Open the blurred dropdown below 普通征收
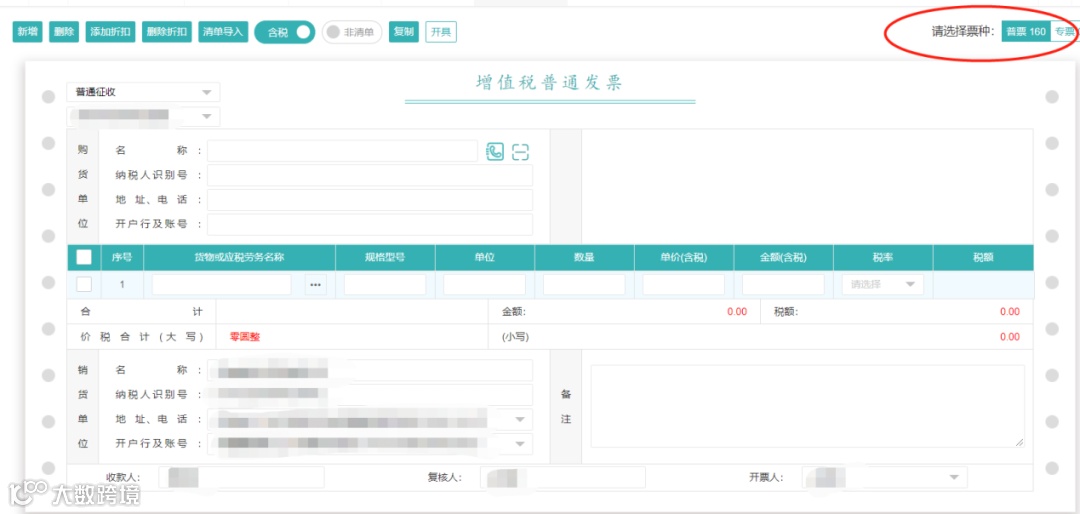This screenshot has width=1080, height=514. click(143, 116)
